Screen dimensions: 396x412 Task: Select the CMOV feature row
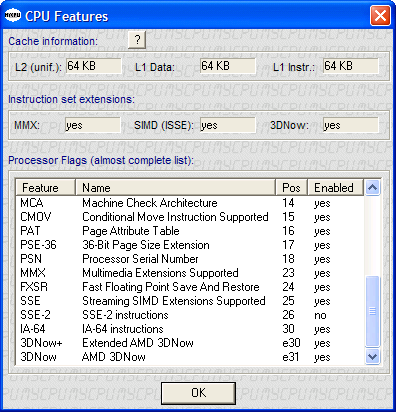189,217
